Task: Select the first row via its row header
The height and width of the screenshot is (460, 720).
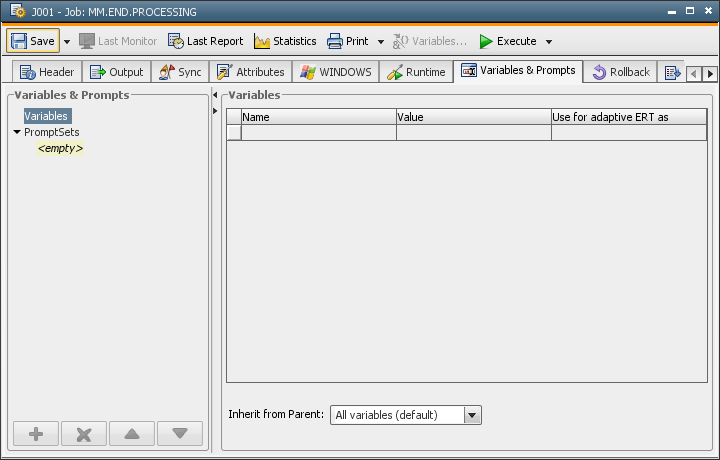Action: tap(234, 133)
